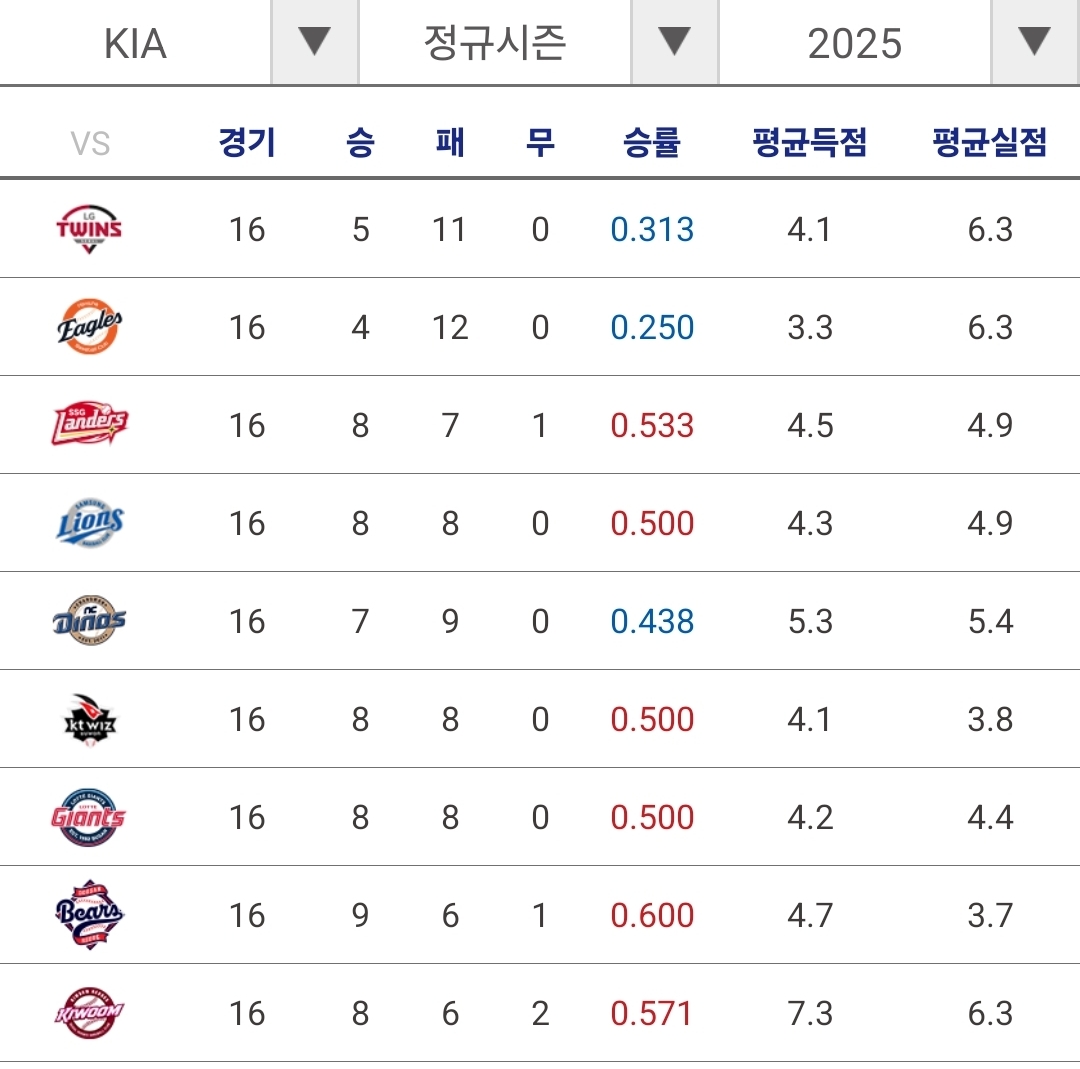This screenshot has width=1080, height=1069.
Task: Click the Kiwoom Heroes team logo
Action: coord(89,1013)
